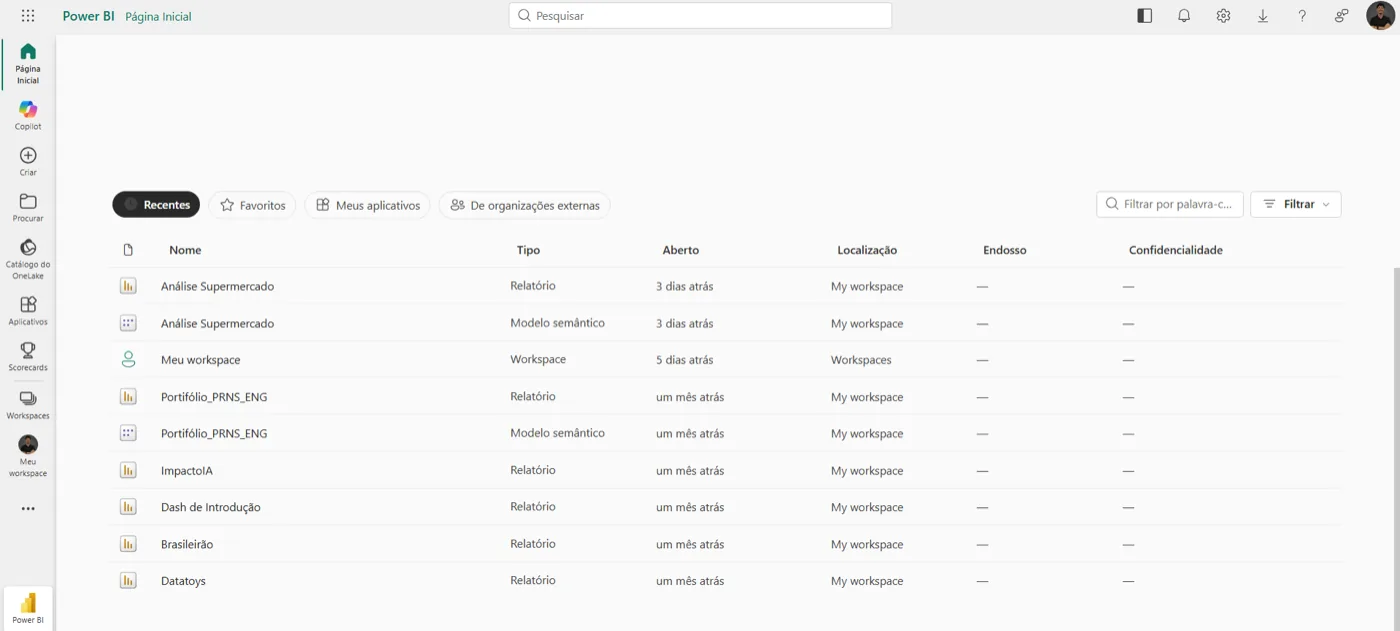Open Copilot from the sidebar
The image size is (1400, 631).
click(x=28, y=114)
